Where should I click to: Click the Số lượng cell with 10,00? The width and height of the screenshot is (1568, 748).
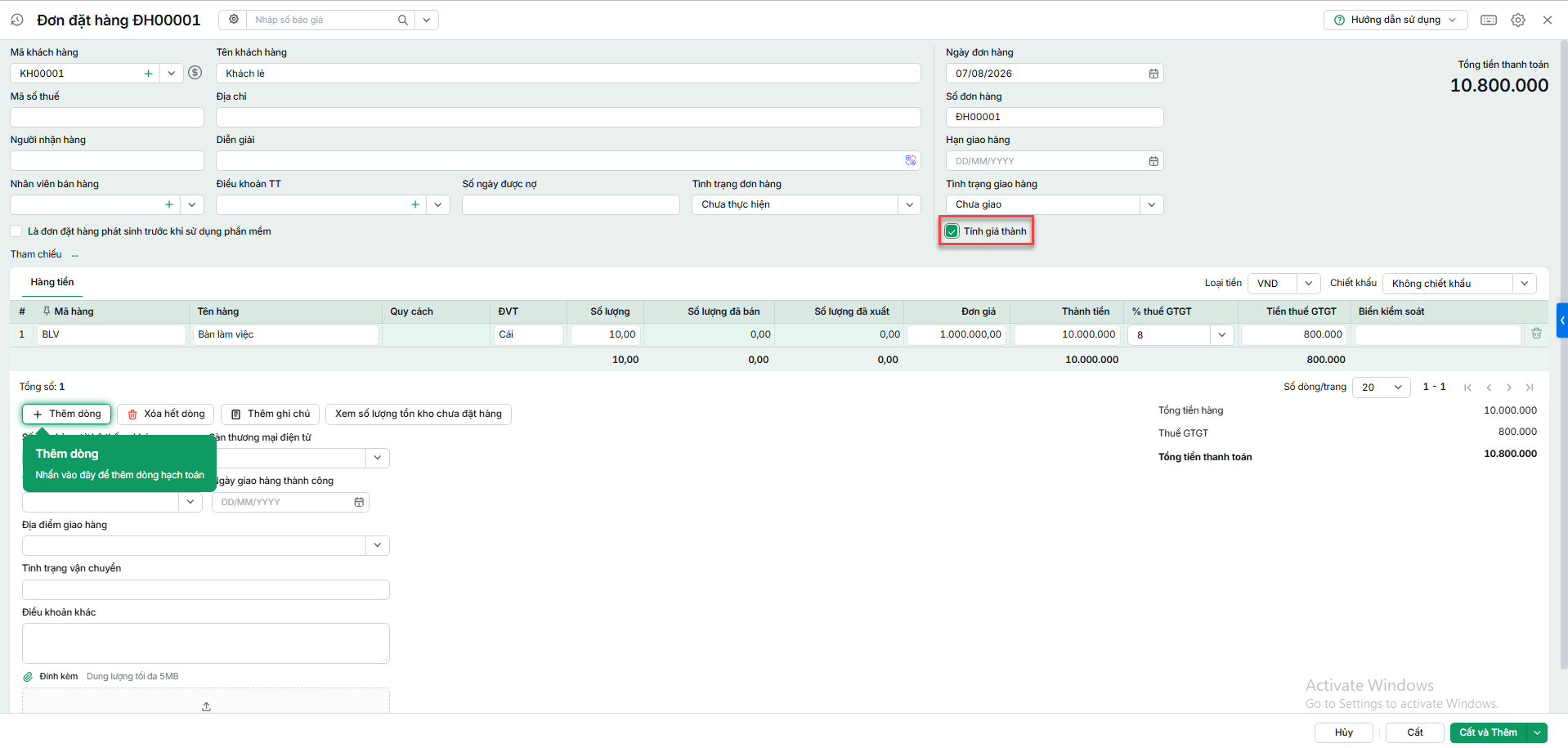point(606,334)
